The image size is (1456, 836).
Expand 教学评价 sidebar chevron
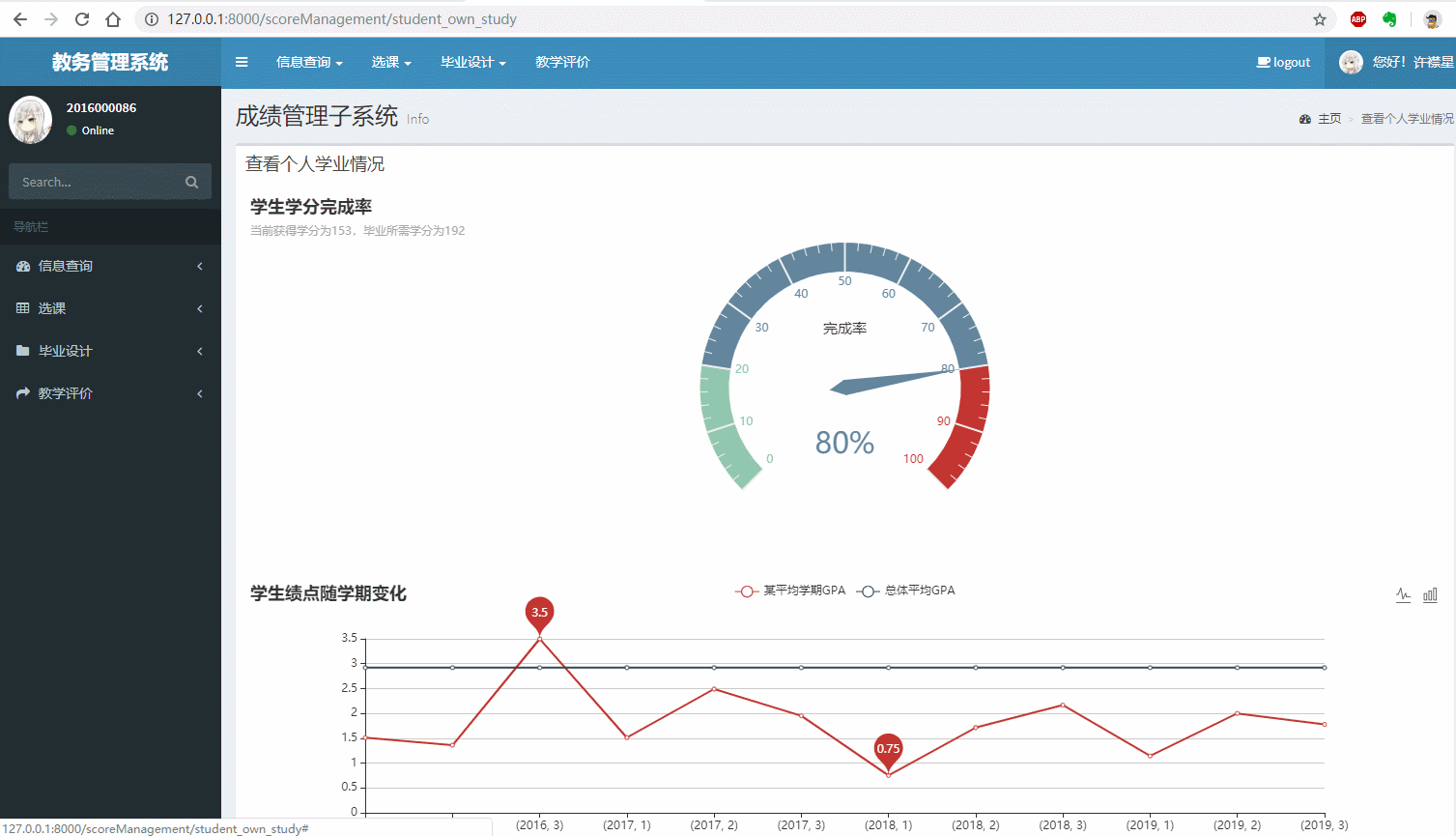200,393
